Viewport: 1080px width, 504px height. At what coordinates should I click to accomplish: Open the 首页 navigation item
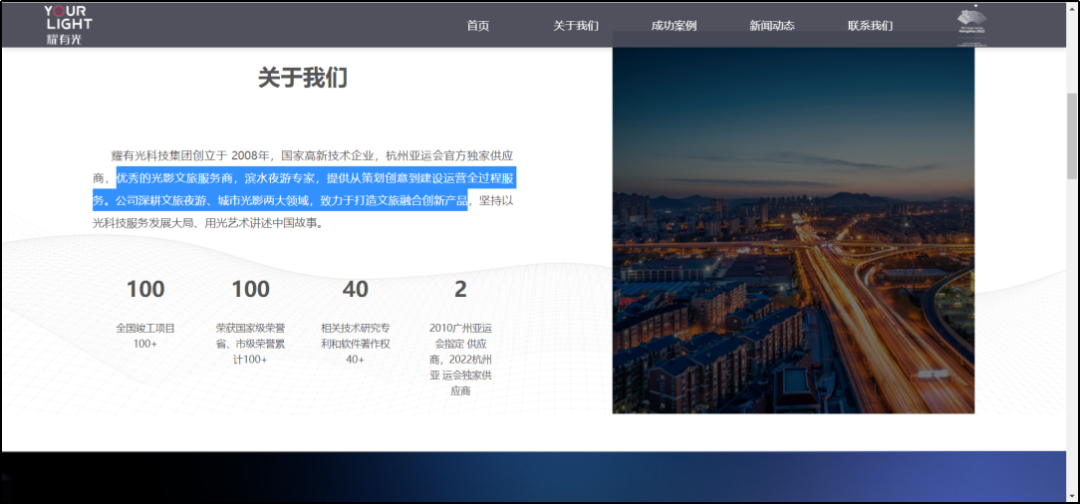tap(478, 26)
